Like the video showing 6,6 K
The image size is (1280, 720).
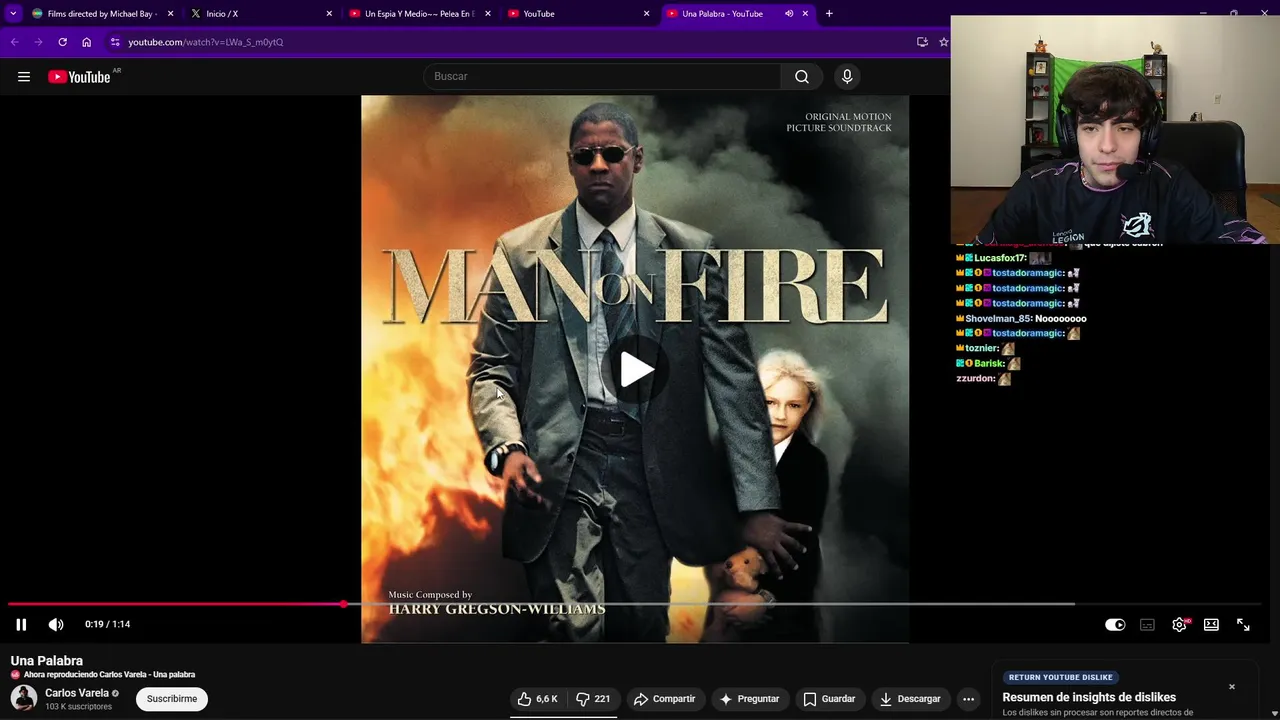pyautogui.click(x=538, y=699)
